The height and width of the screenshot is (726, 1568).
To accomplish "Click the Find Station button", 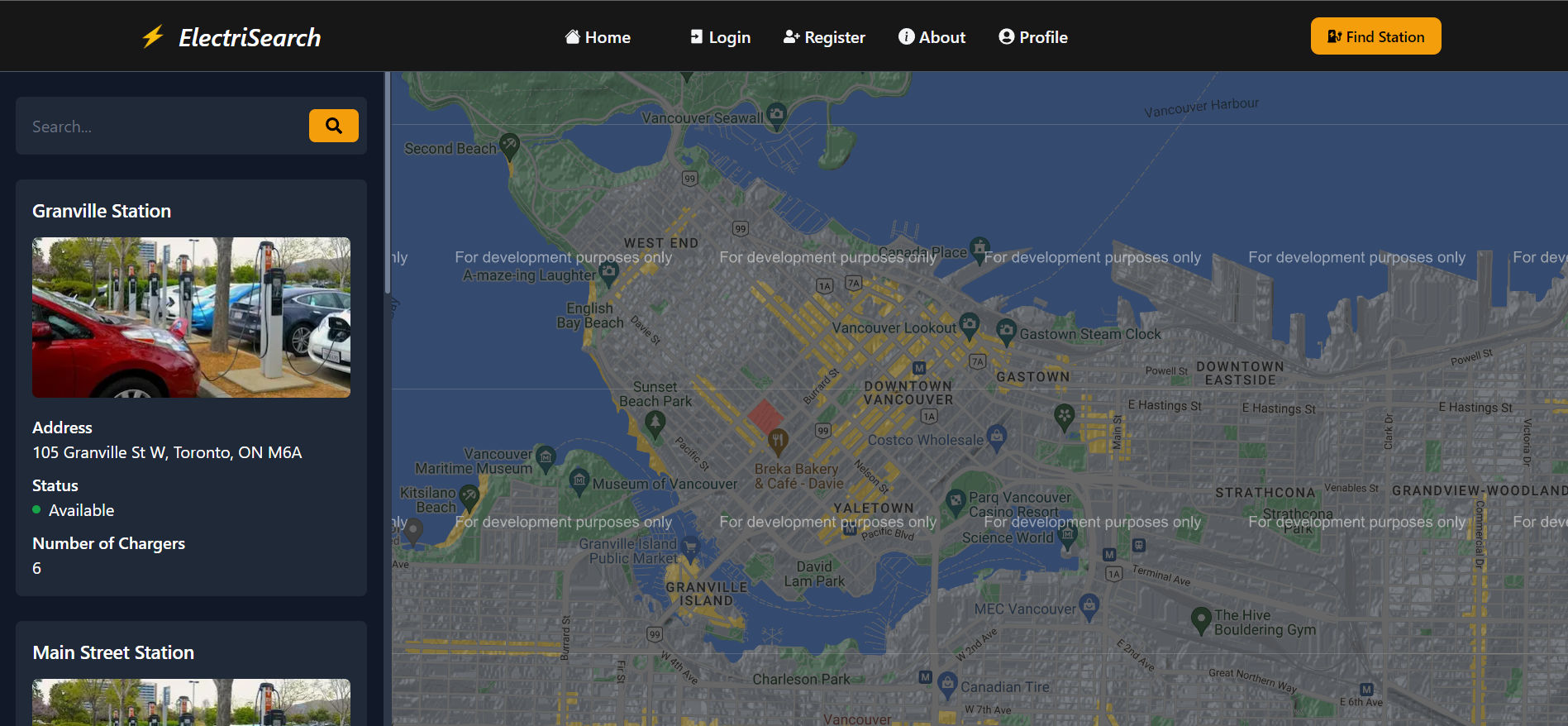I will (x=1375, y=36).
